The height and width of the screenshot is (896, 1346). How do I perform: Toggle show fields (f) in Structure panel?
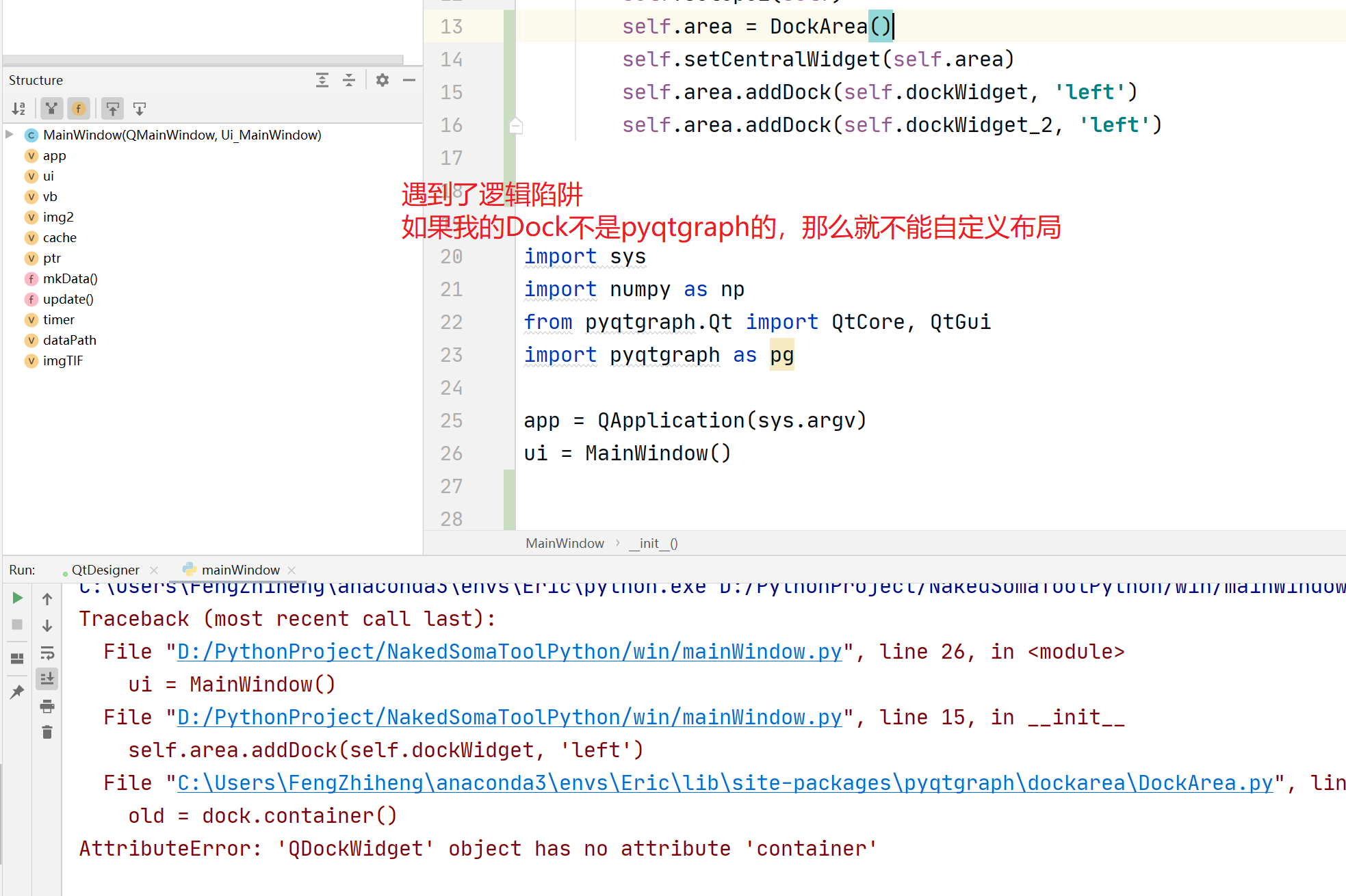[79, 108]
